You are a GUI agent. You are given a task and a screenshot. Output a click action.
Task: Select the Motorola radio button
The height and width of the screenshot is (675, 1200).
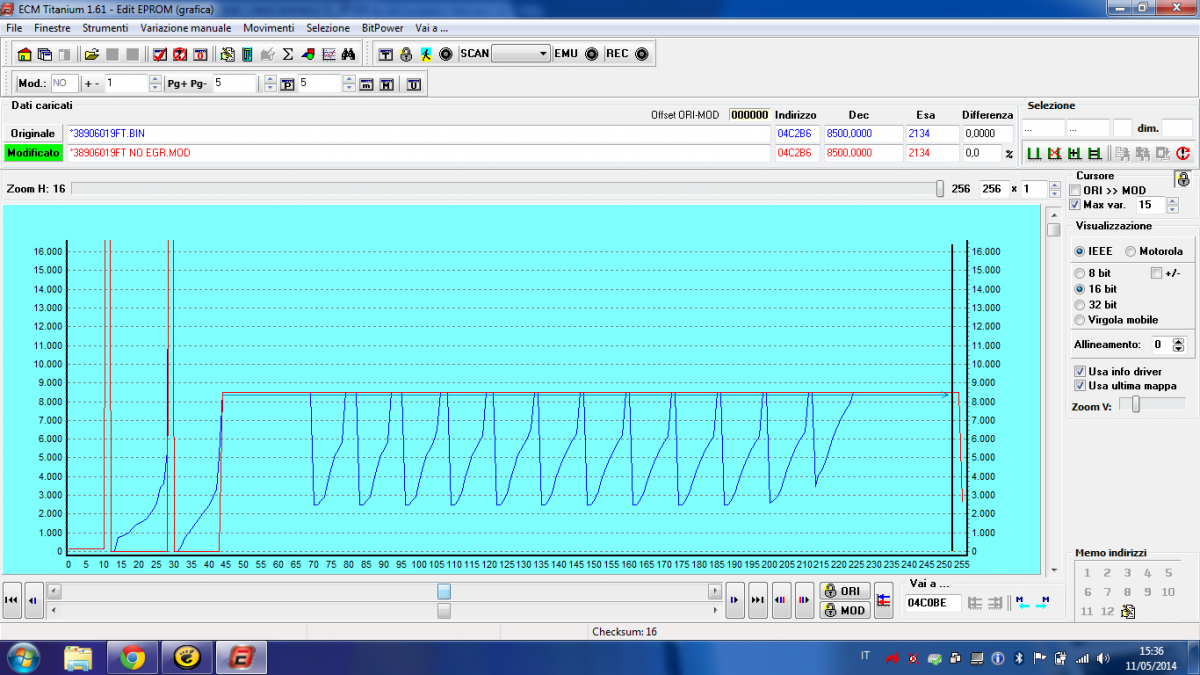point(1131,252)
